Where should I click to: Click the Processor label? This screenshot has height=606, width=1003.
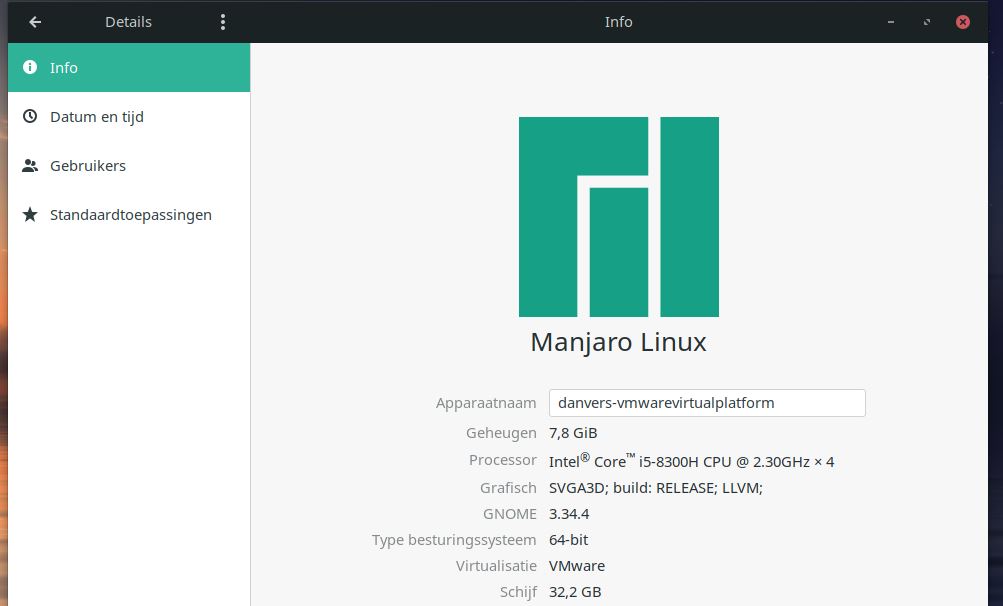503,460
